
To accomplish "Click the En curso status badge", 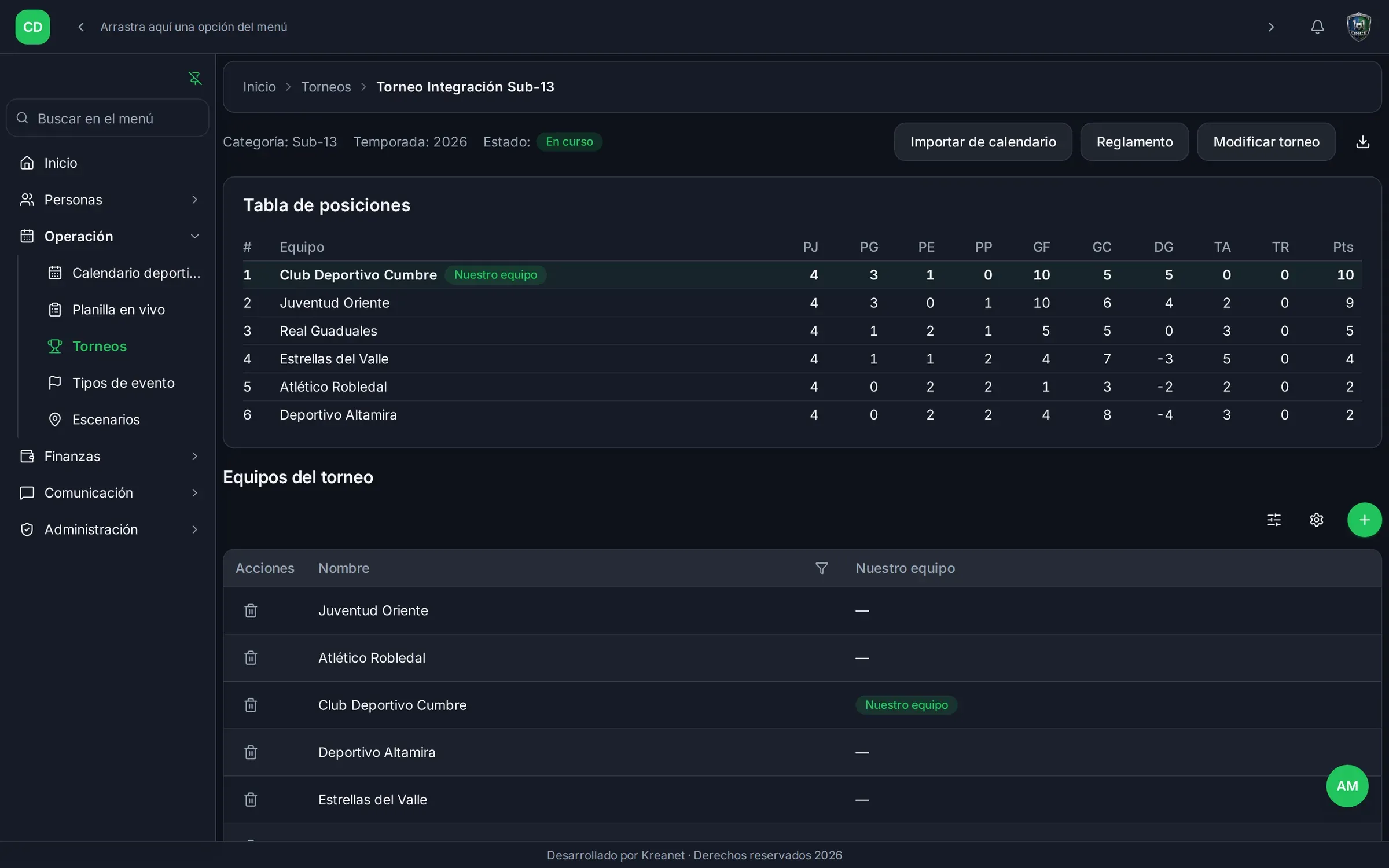I will point(569,142).
